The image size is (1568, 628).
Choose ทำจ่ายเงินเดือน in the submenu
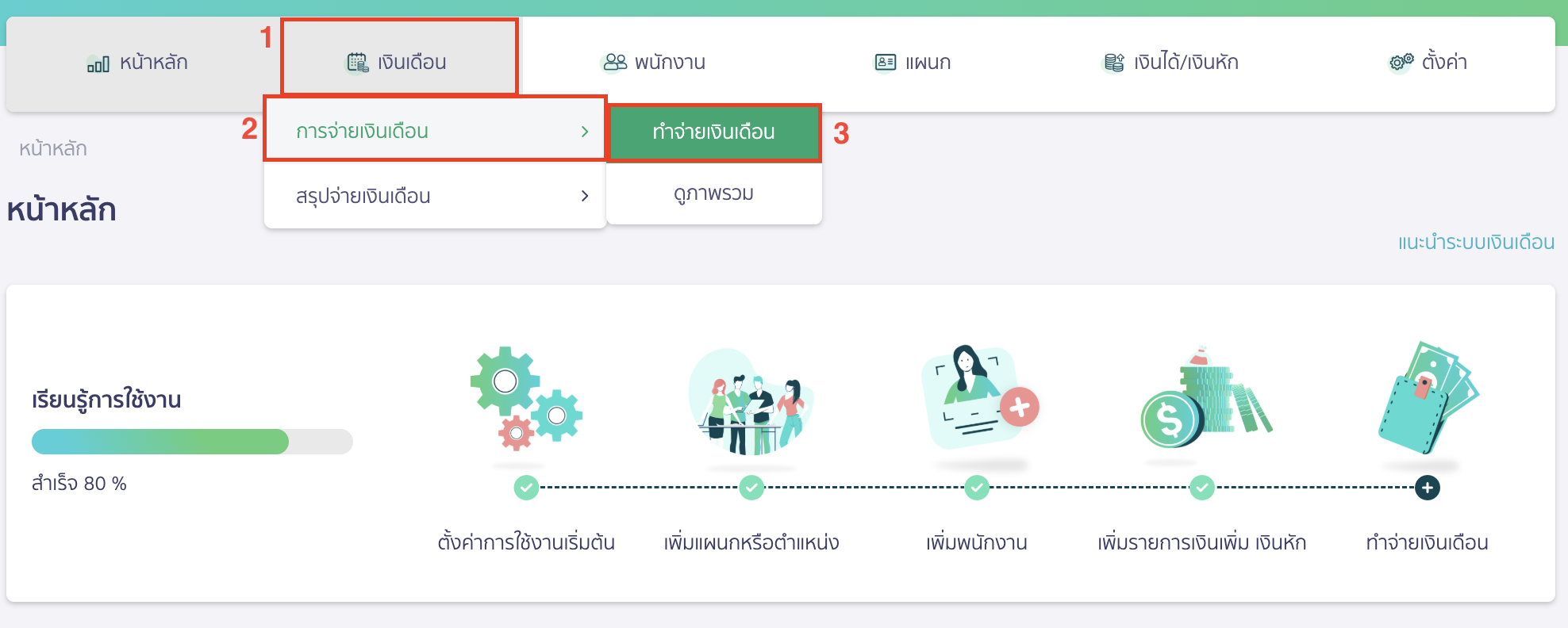pyautogui.click(x=714, y=132)
